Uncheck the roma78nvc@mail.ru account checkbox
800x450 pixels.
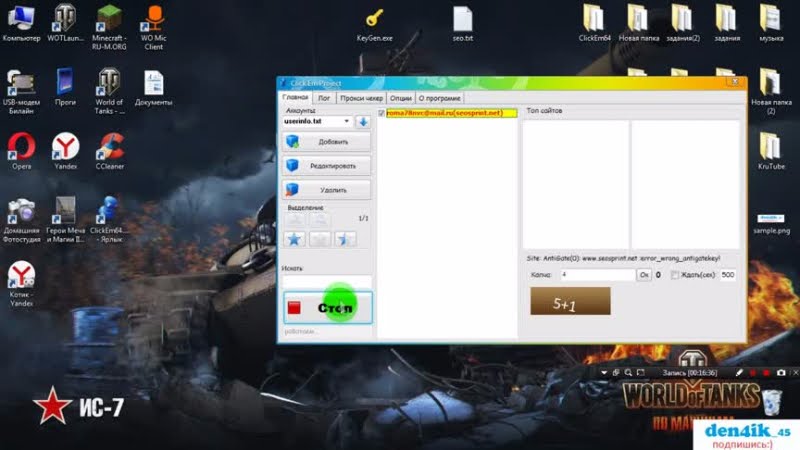click(382, 113)
